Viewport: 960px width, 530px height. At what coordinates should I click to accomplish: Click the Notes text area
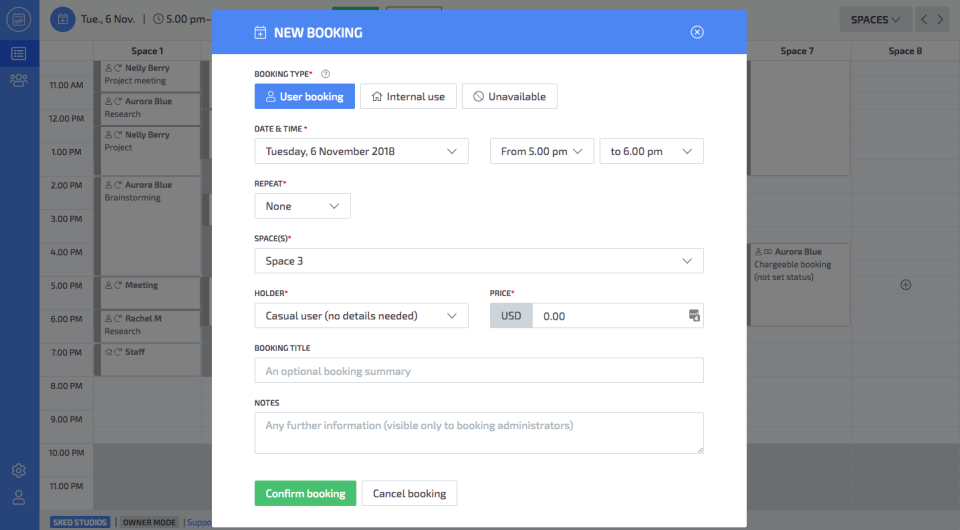479,433
